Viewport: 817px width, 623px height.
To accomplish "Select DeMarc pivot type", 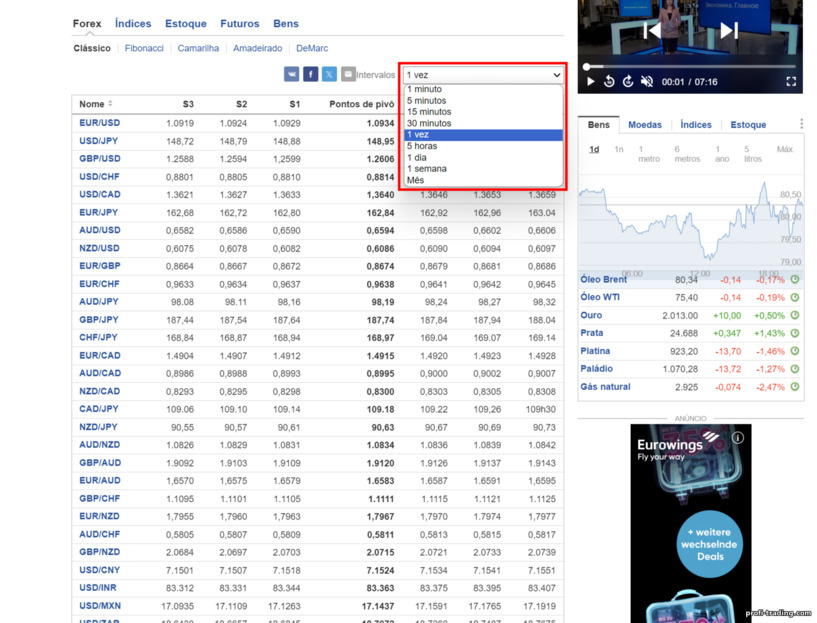I will tap(312, 48).
